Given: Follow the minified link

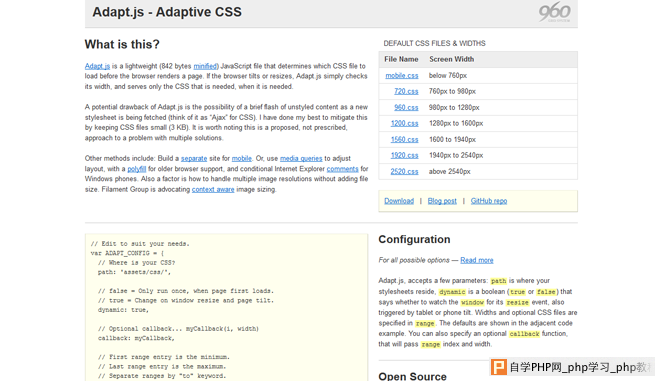Looking at the screenshot, I should click(x=205, y=66).
